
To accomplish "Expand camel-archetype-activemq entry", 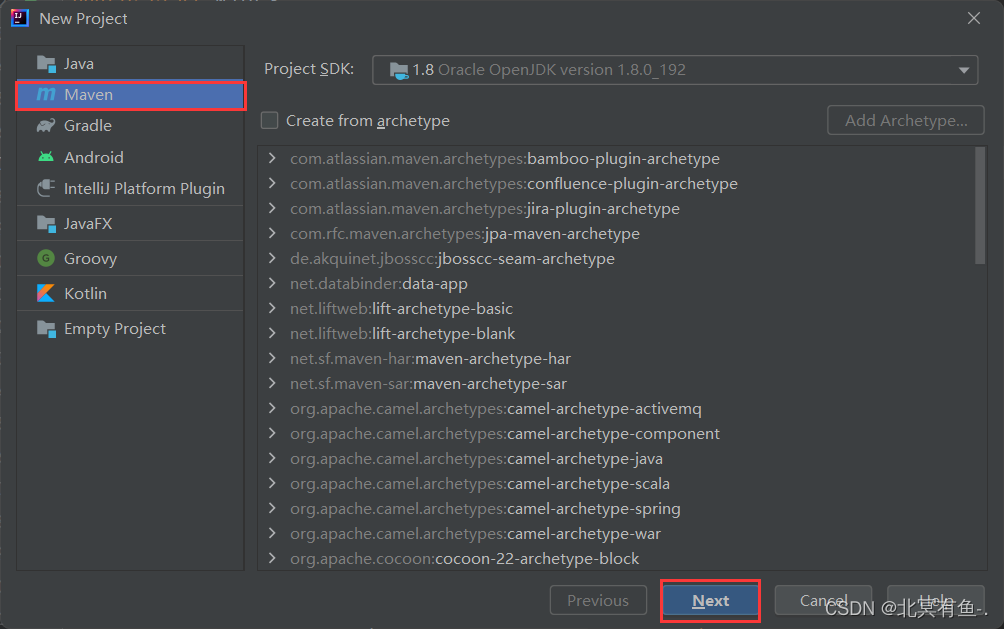I will click(x=272, y=408).
